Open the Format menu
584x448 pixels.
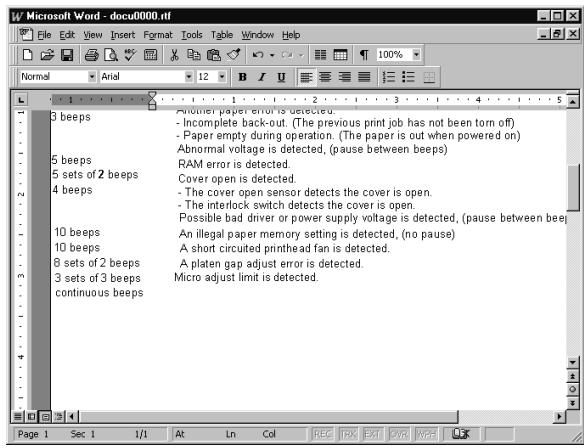(x=158, y=35)
